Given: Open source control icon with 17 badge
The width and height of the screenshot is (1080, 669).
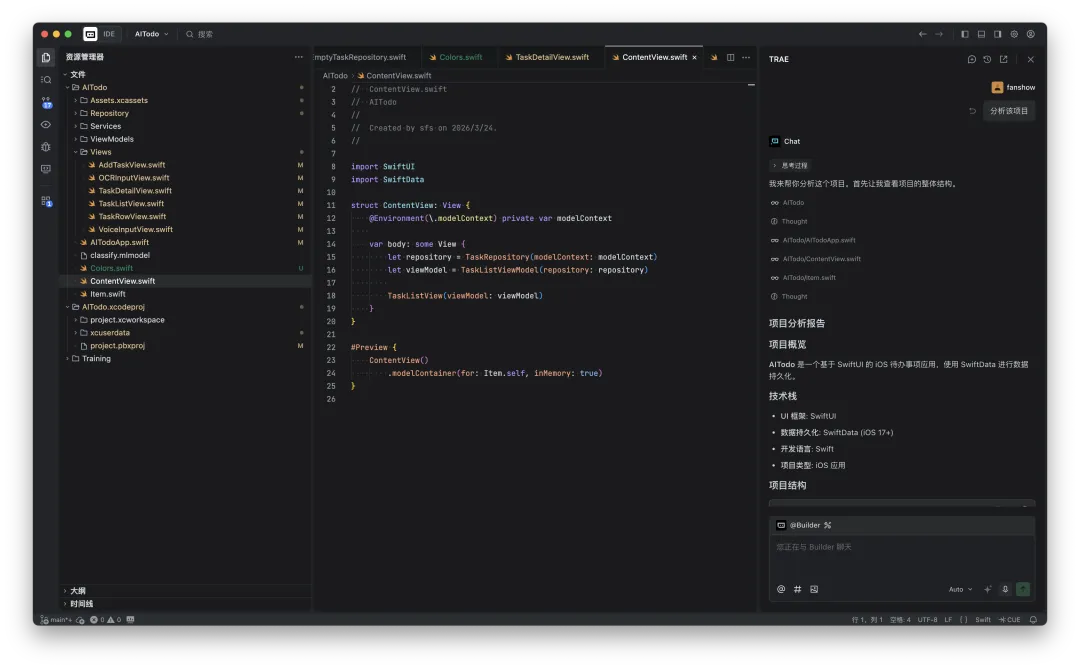Looking at the screenshot, I should click(x=46, y=103).
